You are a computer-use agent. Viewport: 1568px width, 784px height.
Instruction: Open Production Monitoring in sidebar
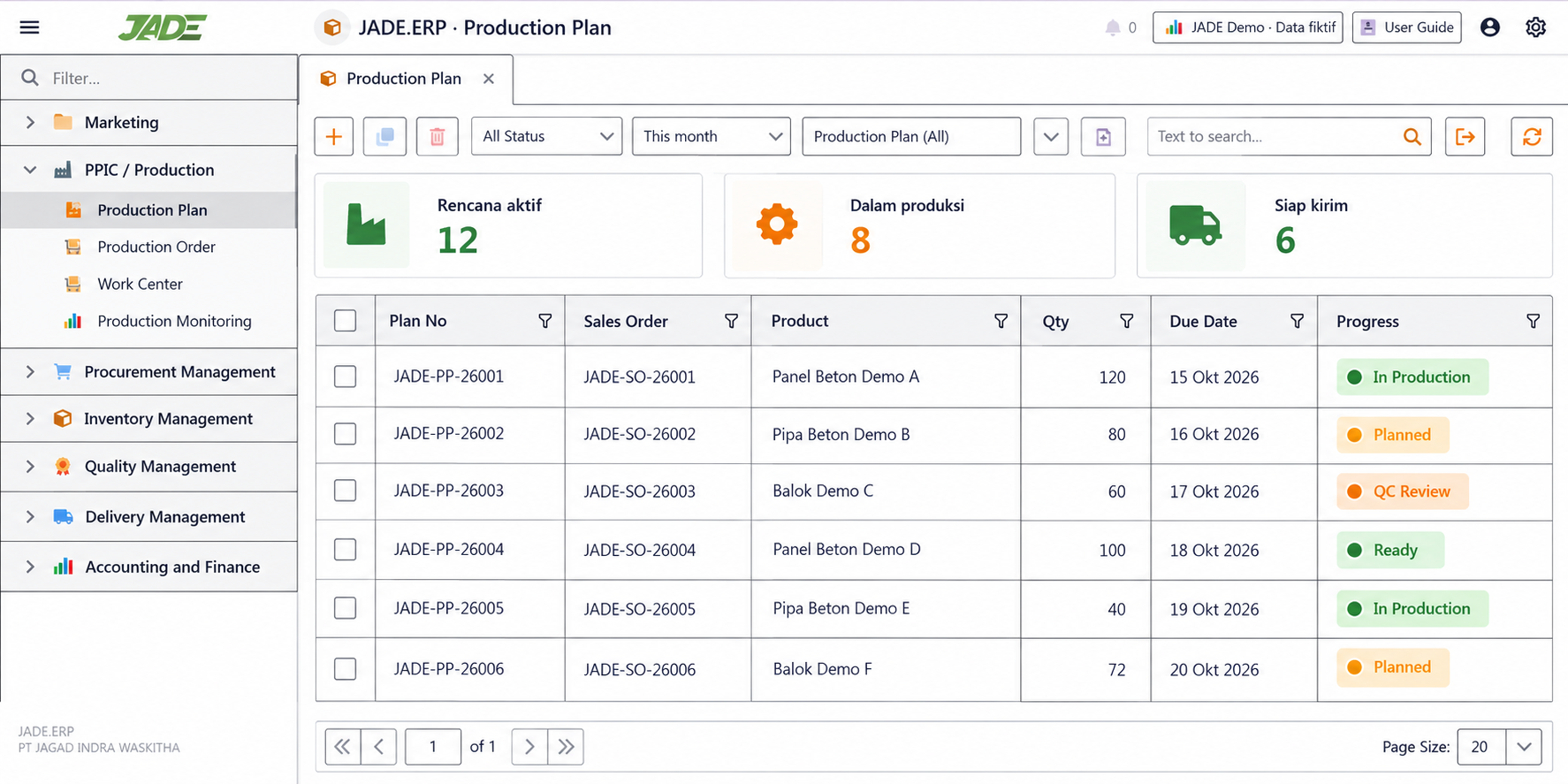click(149, 322)
